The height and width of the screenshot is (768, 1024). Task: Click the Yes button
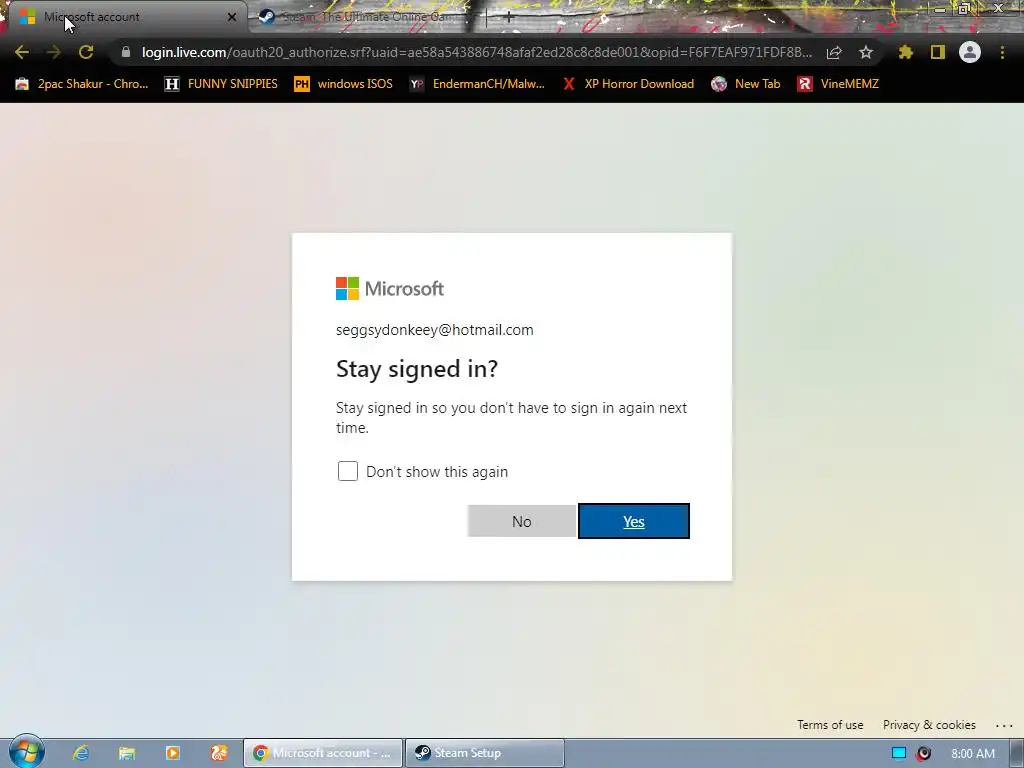coord(633,521)
